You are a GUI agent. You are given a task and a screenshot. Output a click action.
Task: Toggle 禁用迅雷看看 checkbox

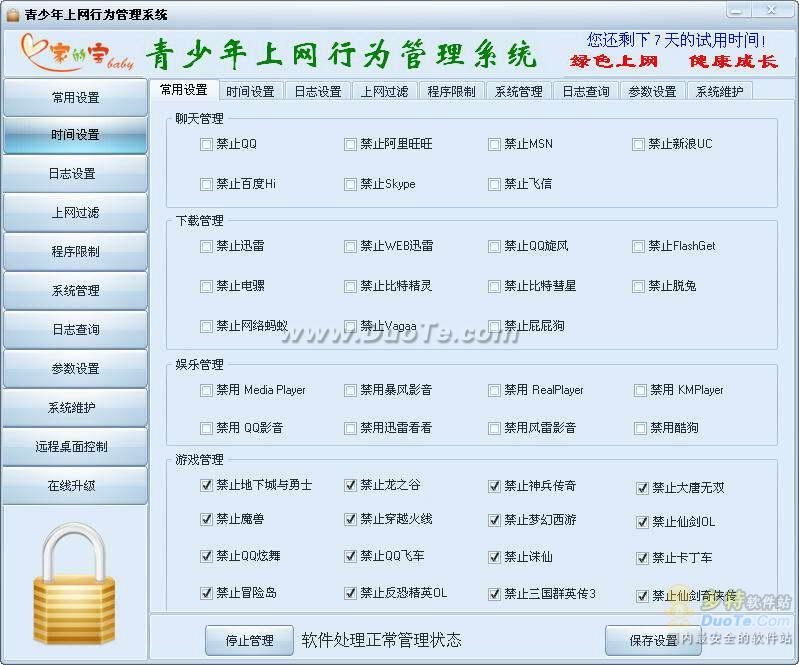coord(350,429)
